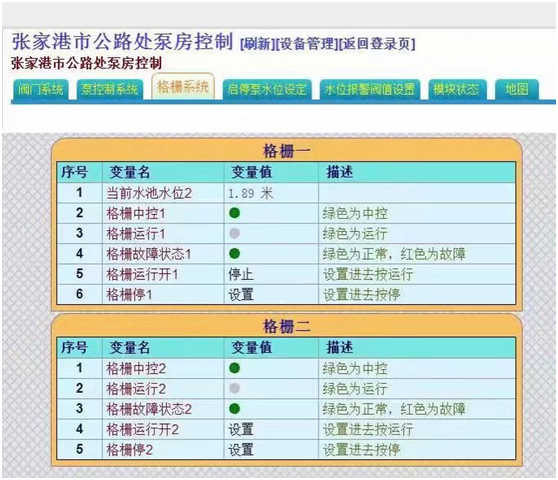Screen dimensions: 558x480
Task: Click 设置 for 格栅运行开2
Action: [241, 429]
